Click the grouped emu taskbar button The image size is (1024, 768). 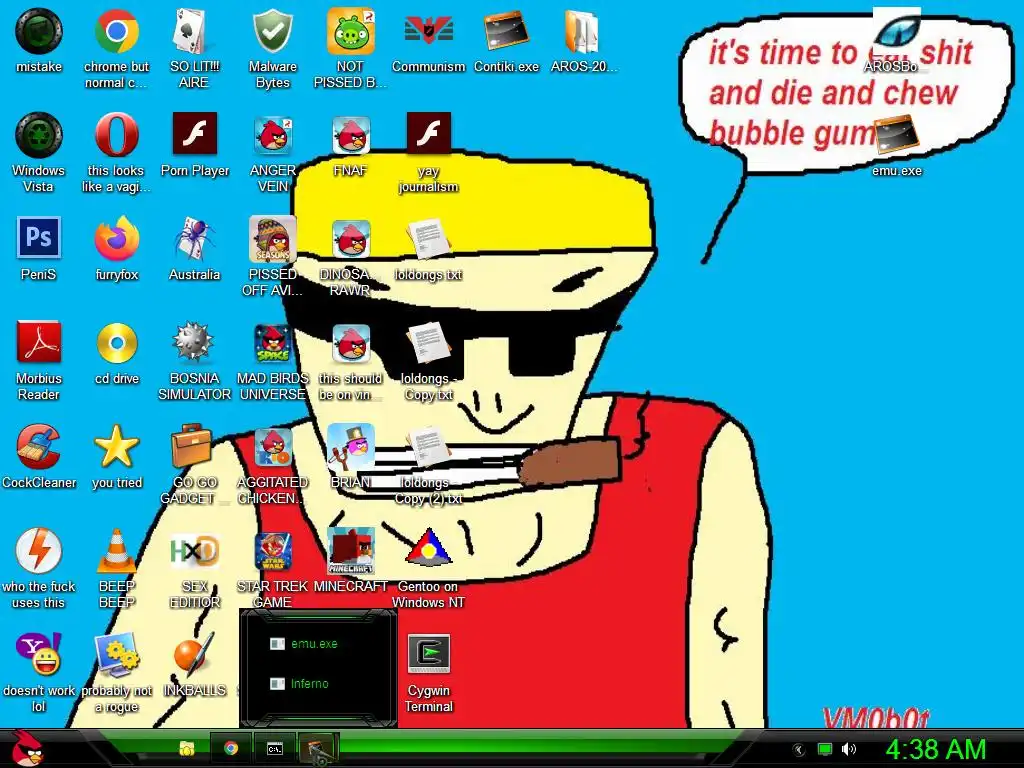[x=319, y=748]
